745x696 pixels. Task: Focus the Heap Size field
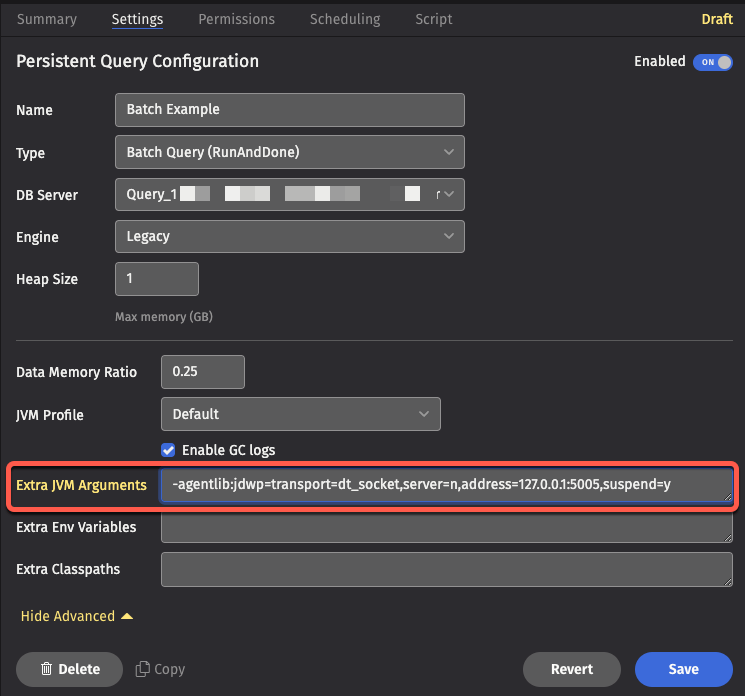tap(157, 279)
